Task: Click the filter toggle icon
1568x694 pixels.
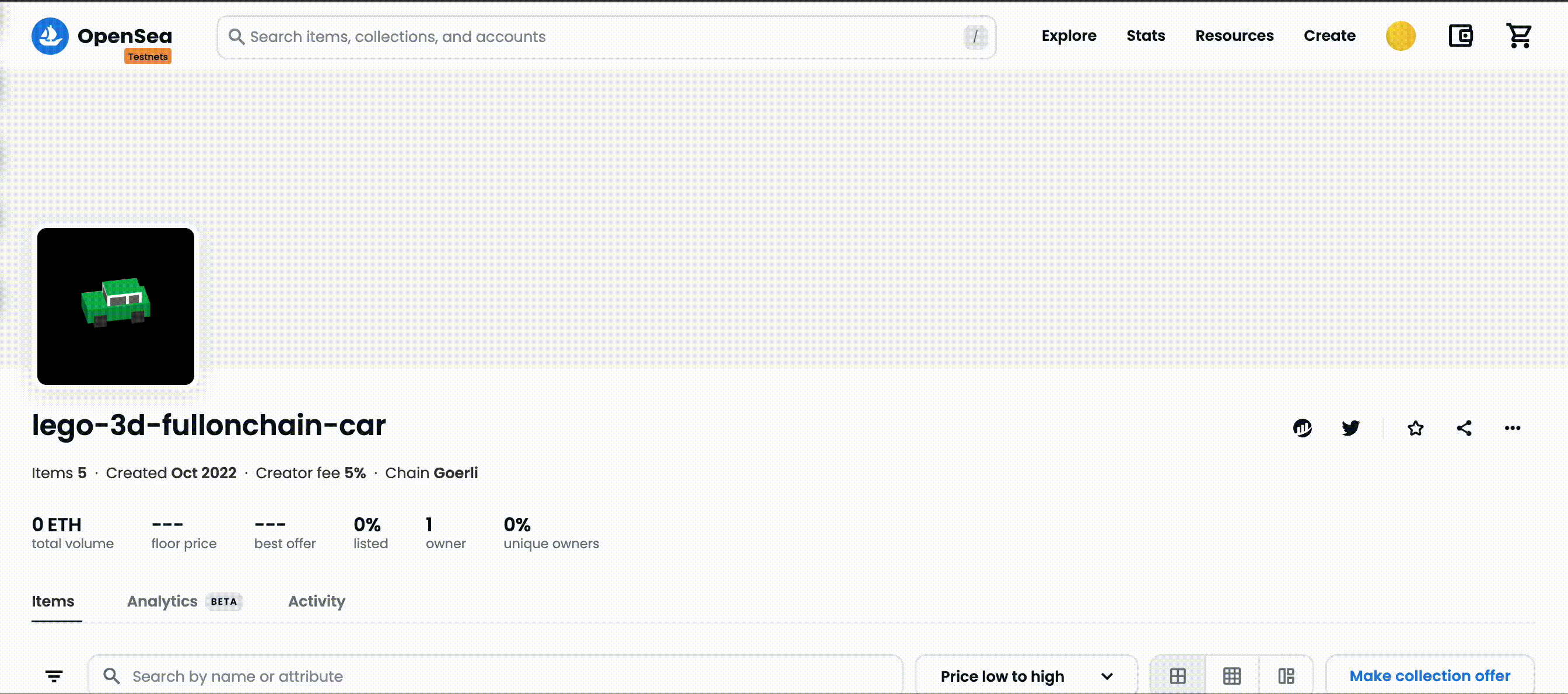Action: coord(54,676)
